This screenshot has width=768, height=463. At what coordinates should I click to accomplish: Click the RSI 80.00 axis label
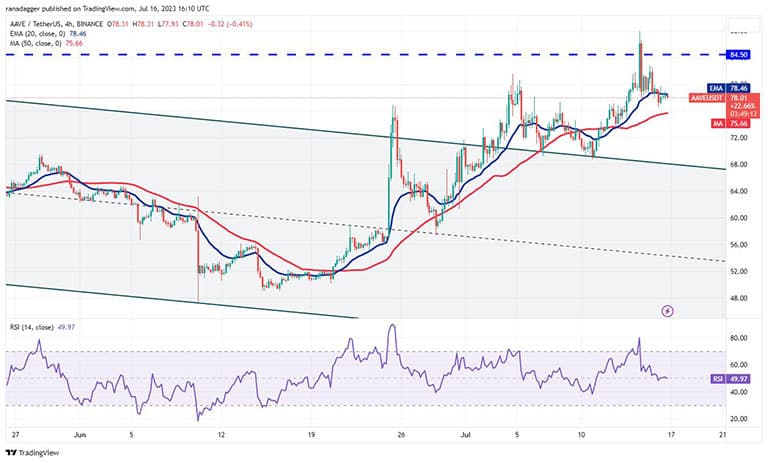(738, 338)
